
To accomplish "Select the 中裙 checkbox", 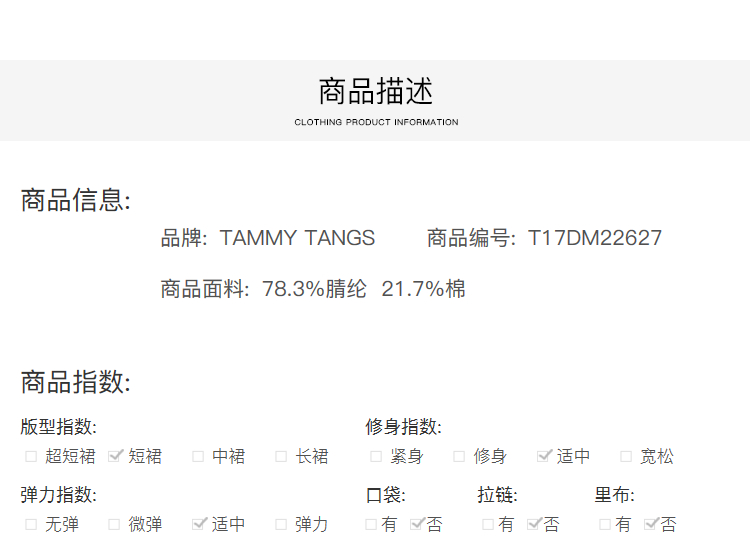I will [198, 456].
